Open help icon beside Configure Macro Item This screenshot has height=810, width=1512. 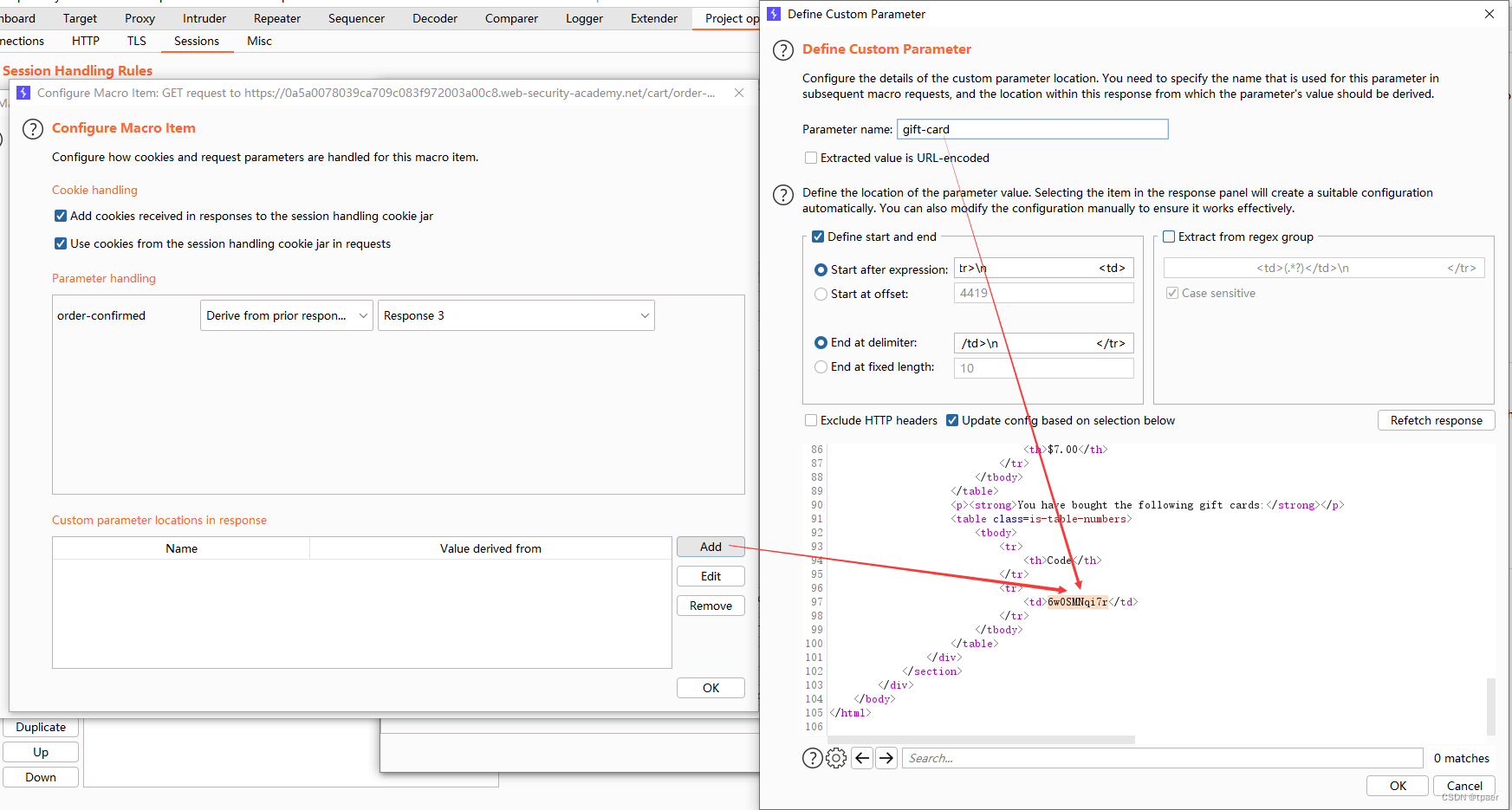(33, 129)
